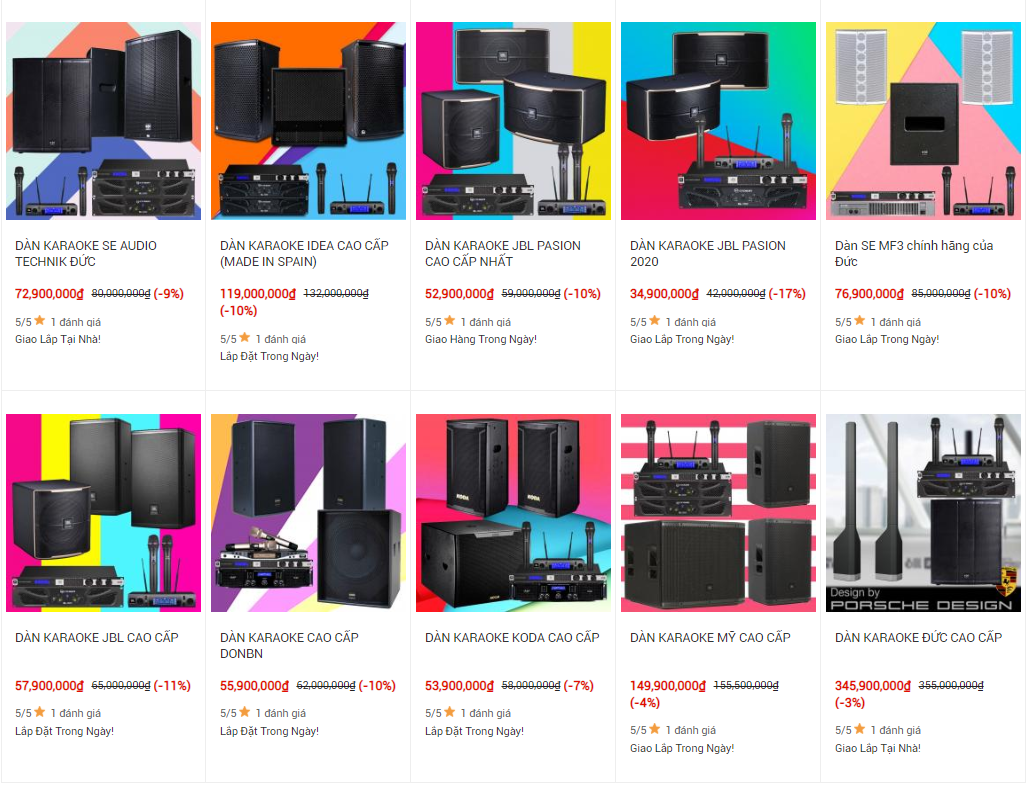
Task: Open DÀN KARAOKE MỸ CAO CẤP title
Action: [x=710, y=638]
